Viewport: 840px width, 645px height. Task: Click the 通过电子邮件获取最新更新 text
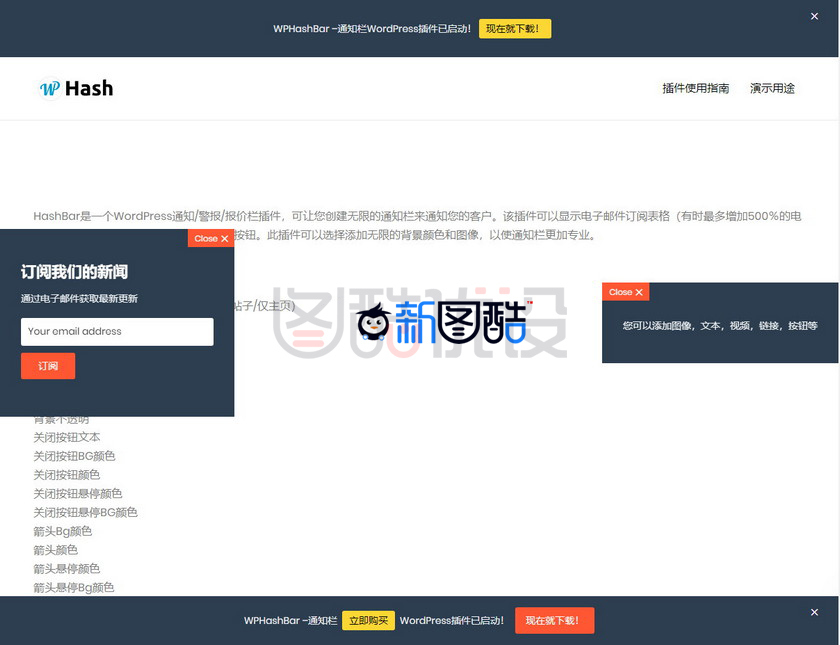point(79,299)
